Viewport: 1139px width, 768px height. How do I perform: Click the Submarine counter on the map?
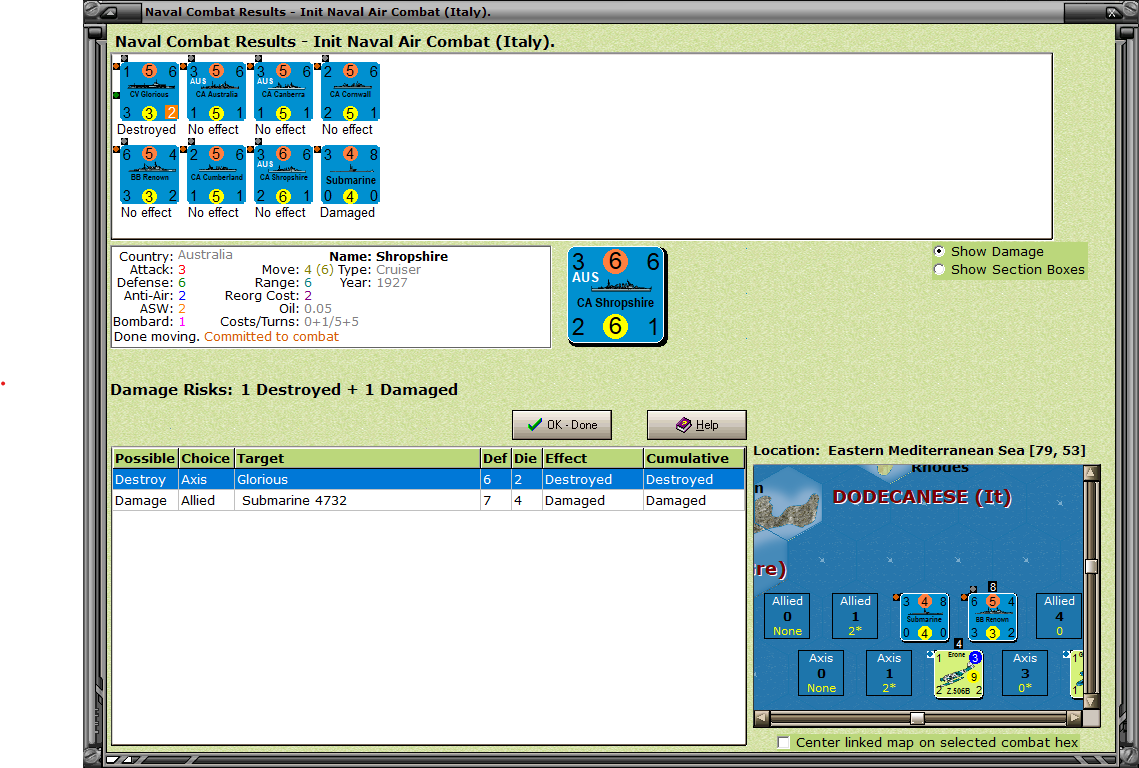(924, 618)
